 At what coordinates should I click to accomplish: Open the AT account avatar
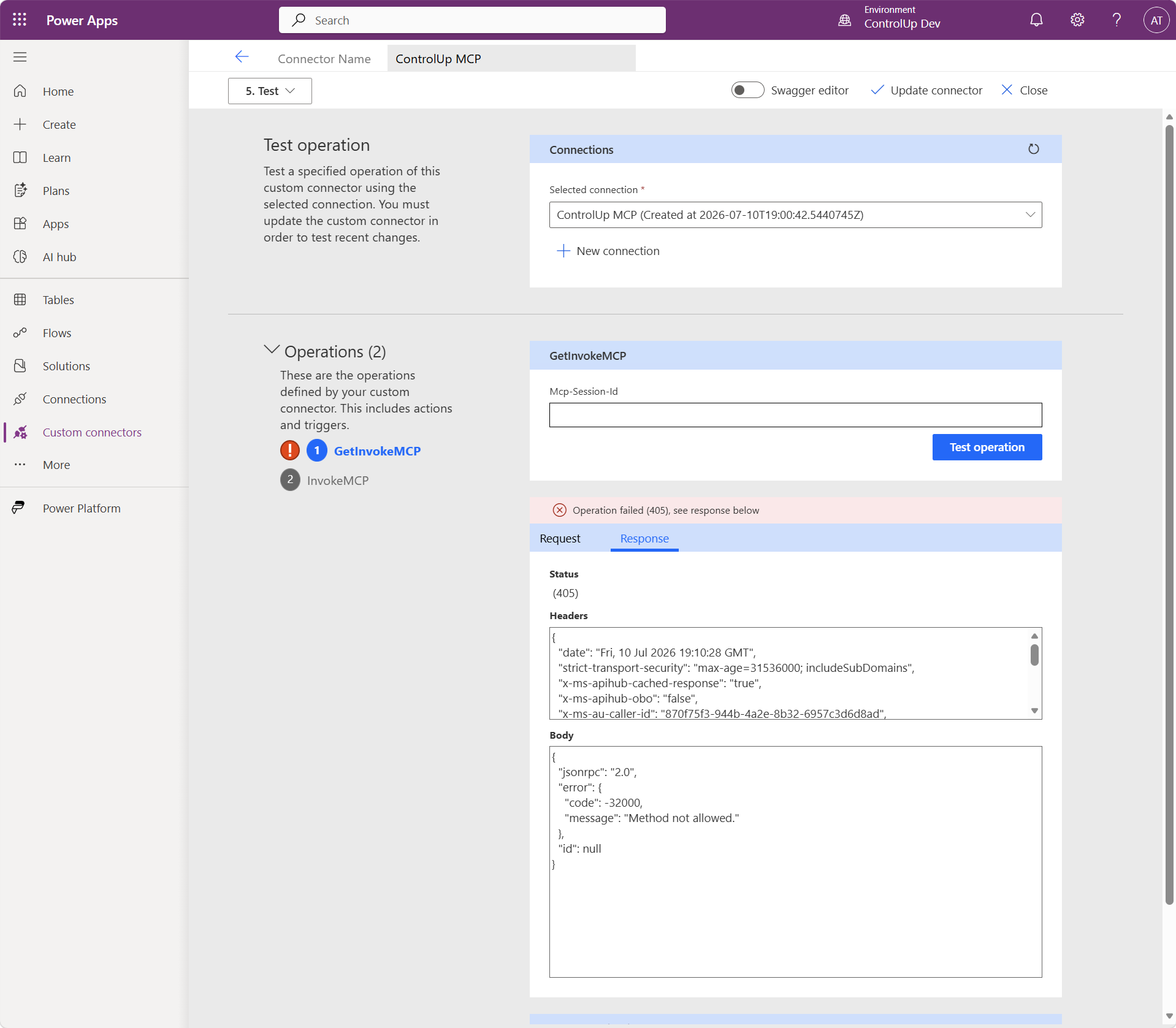click(x=1156, y=20)
